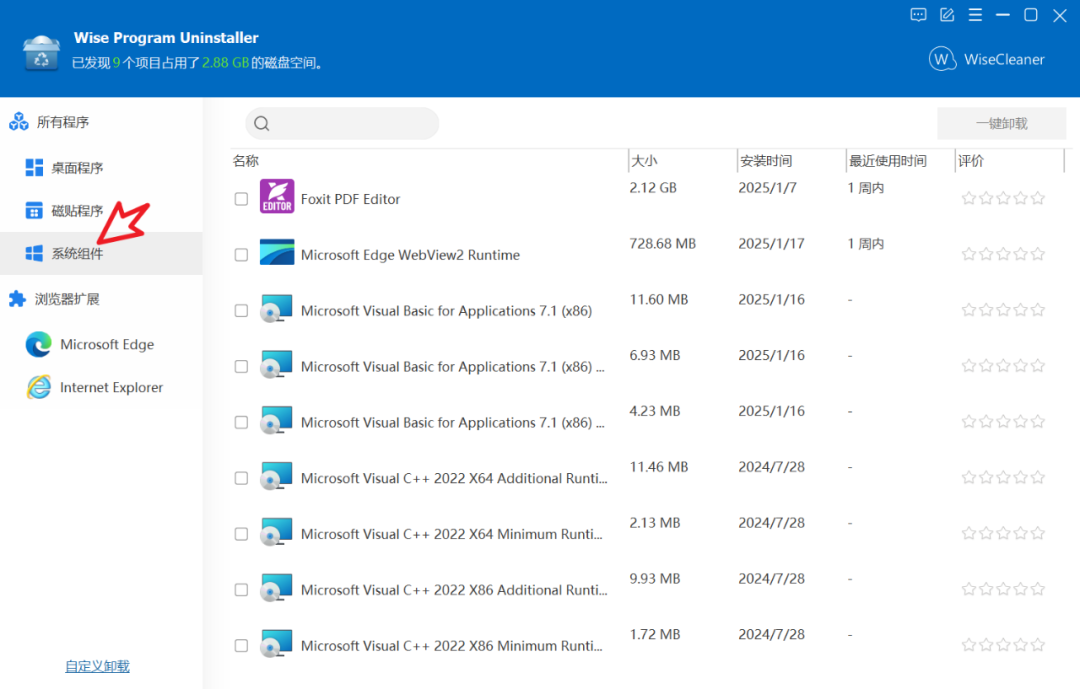Sort list by 安装时间 column header

tap(766, 161)
